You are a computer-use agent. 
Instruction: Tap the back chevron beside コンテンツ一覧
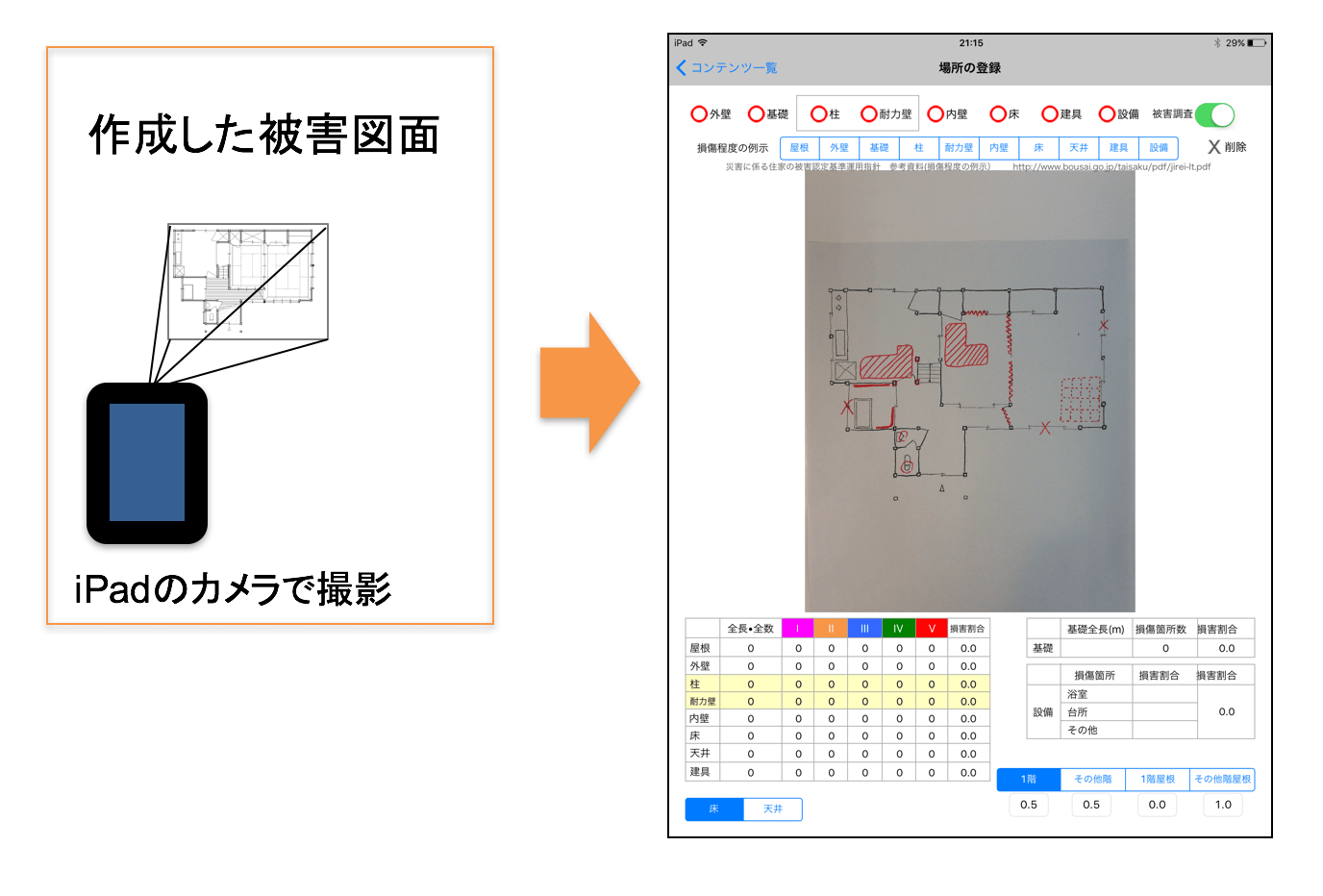(681, 67)
